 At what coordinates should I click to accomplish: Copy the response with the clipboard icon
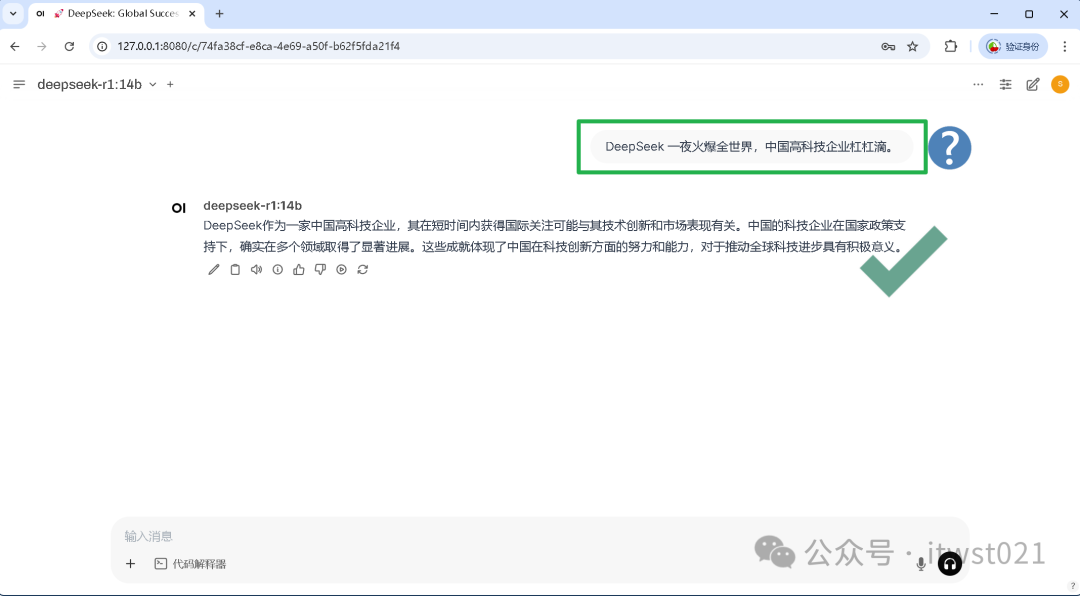click(x=235, y=269)
